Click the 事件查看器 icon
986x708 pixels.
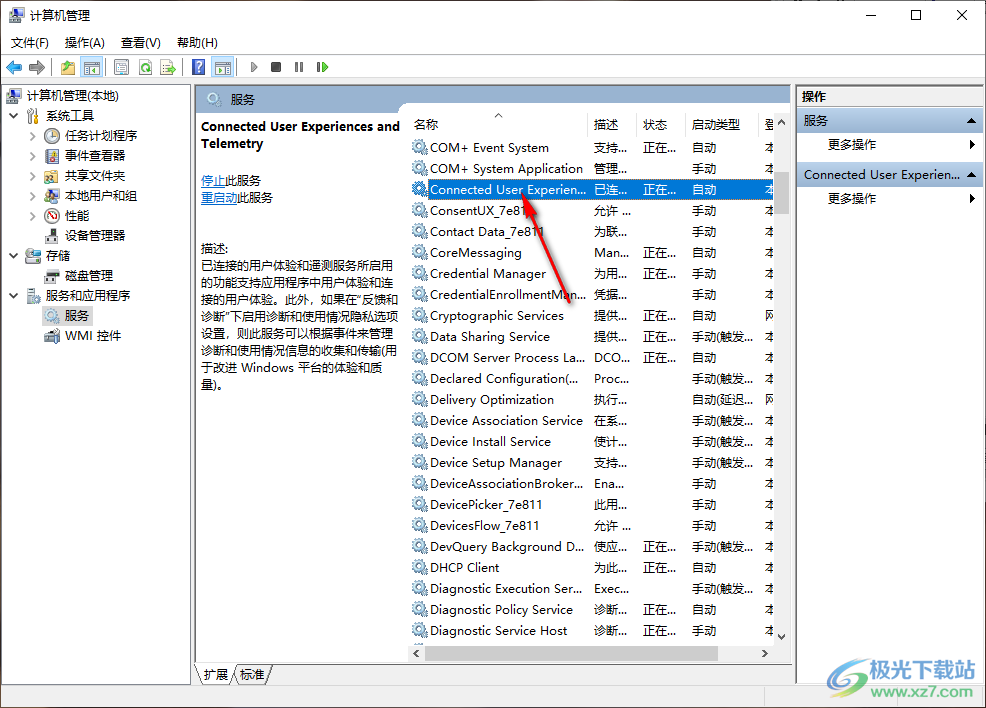tap(52, 156)
